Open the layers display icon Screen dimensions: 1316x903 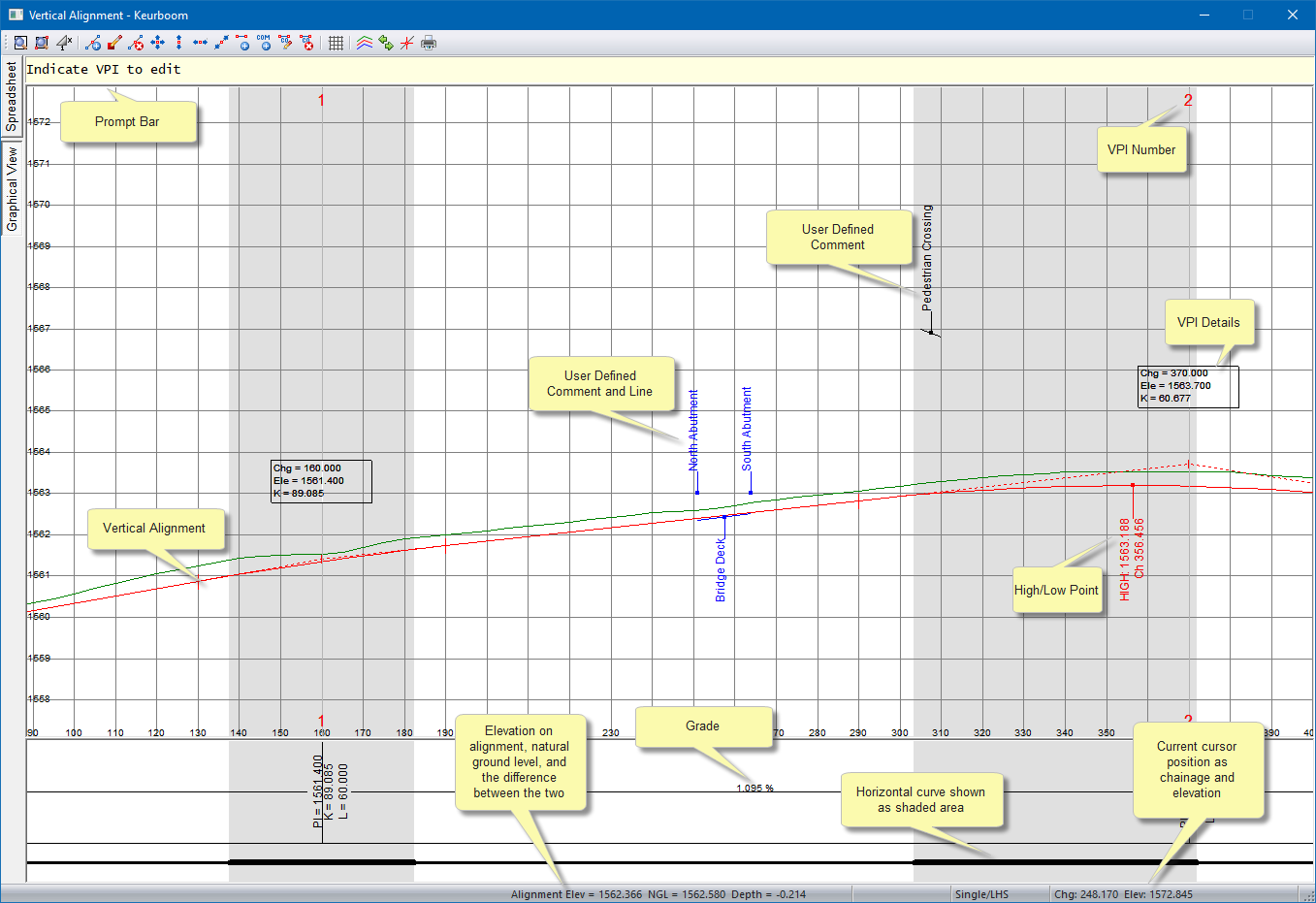[365, 43]
